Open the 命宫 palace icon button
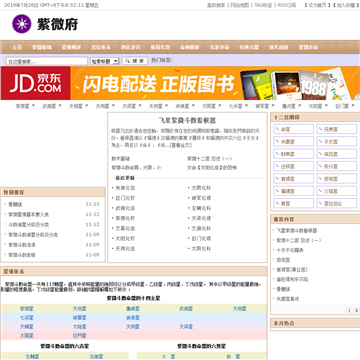 point(294,129)
